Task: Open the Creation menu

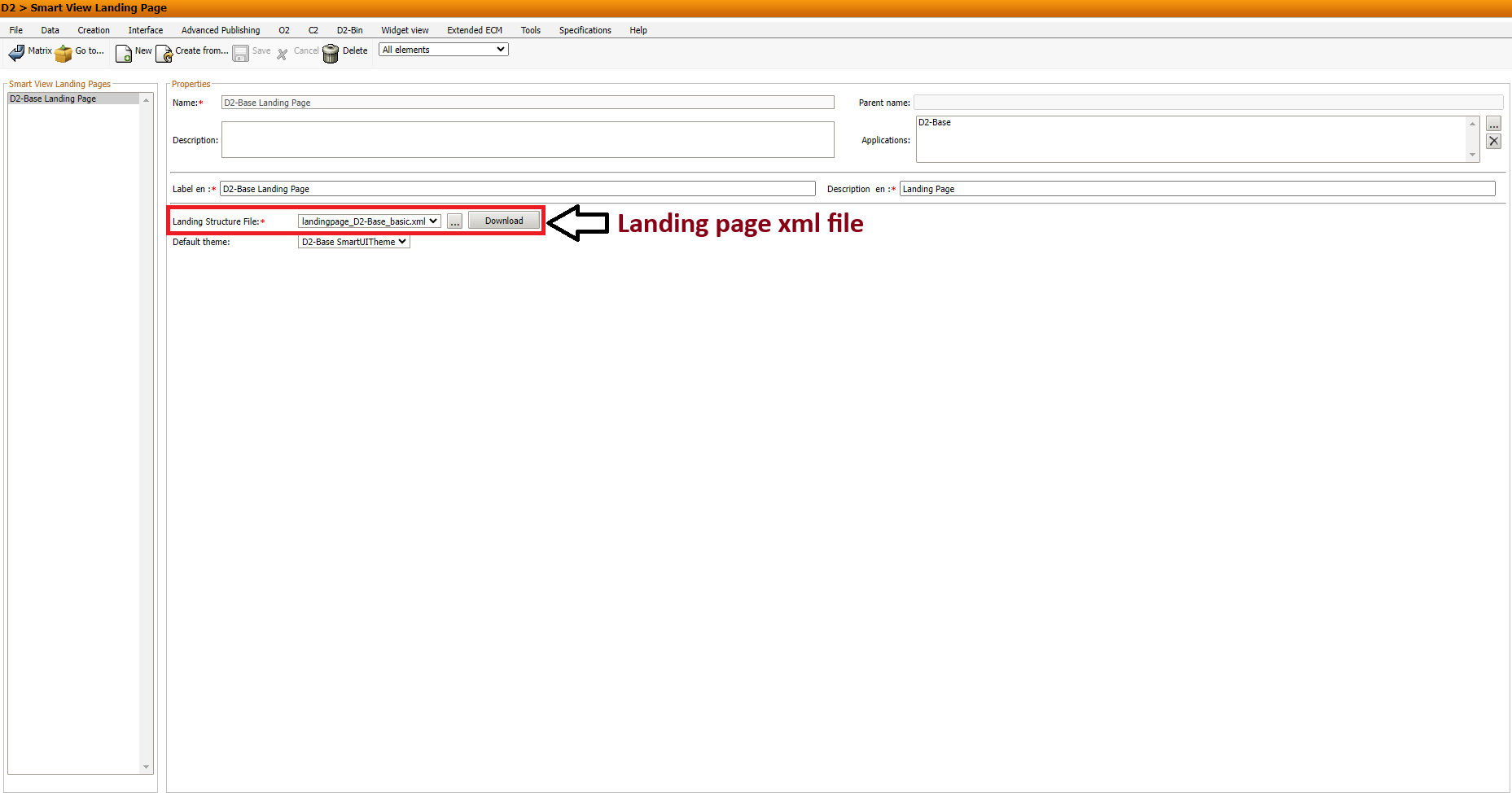Action: (94, 30)
